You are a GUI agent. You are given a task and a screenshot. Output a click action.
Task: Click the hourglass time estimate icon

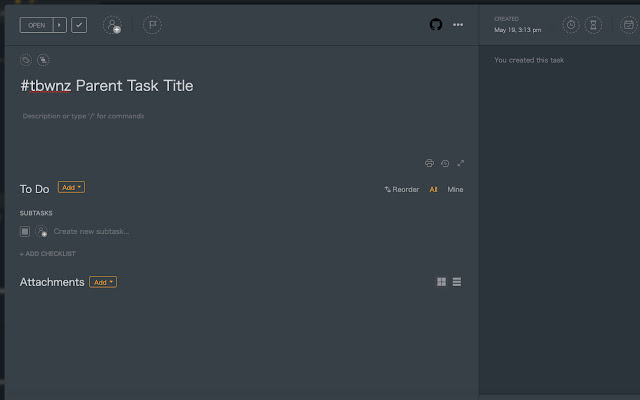point(593,25)
